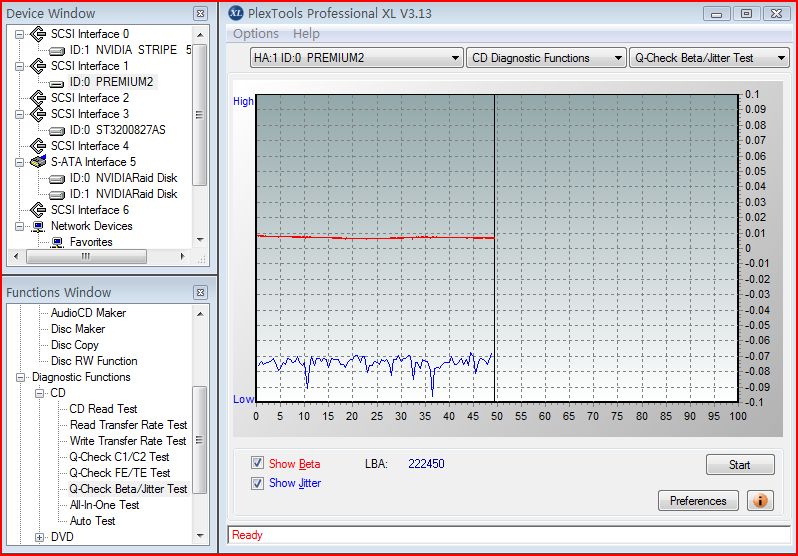Collapse the S-ATA Interface 5 node
The height and width of the screenshot is (556, 798).
[x=20, y=162]
